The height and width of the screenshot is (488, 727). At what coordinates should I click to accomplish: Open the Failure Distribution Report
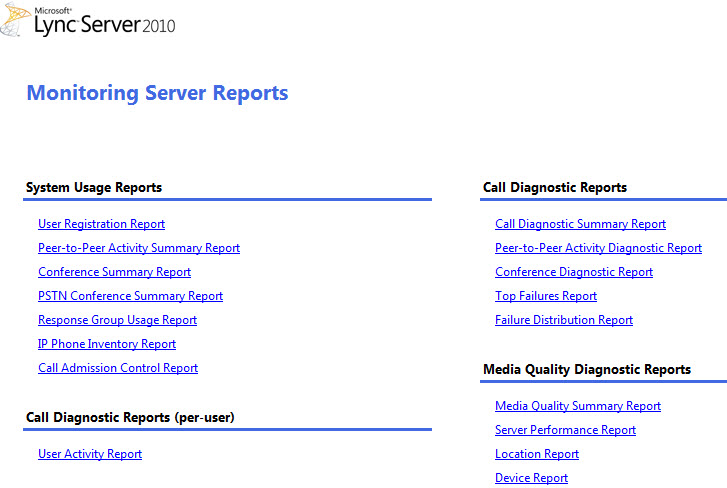pos(564,320)
